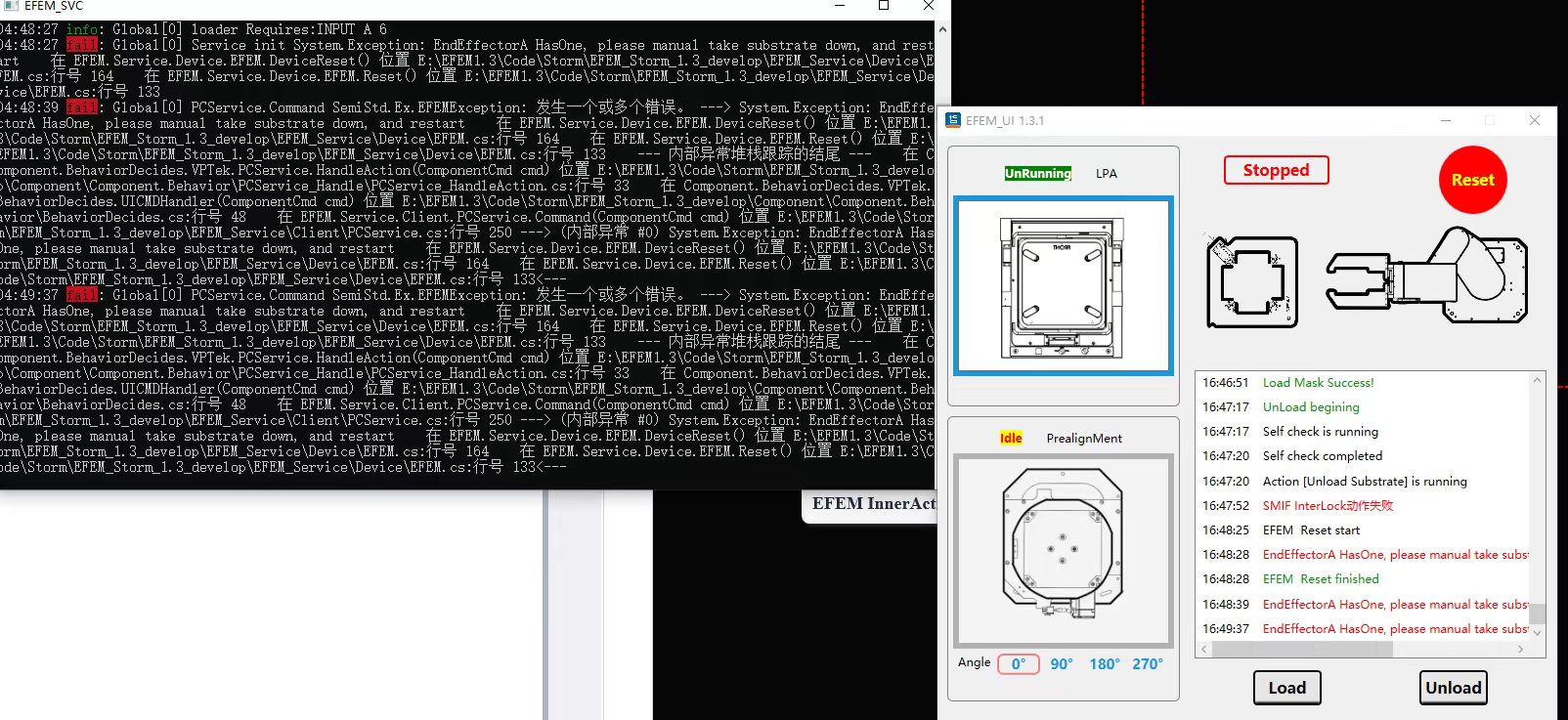Click the Idle status label

pyautogui.click(x=1011, y=438)
